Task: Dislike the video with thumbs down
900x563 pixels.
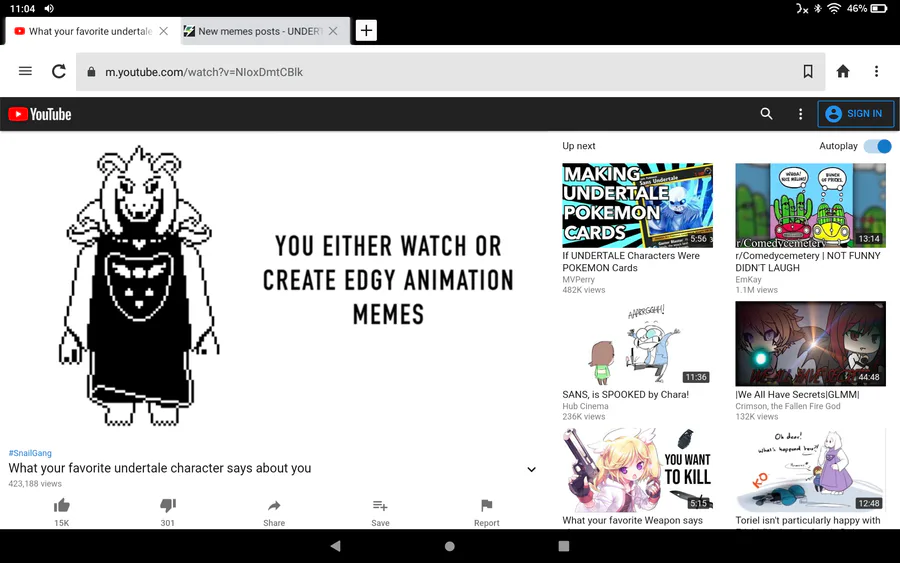Action: coord(168,506)
